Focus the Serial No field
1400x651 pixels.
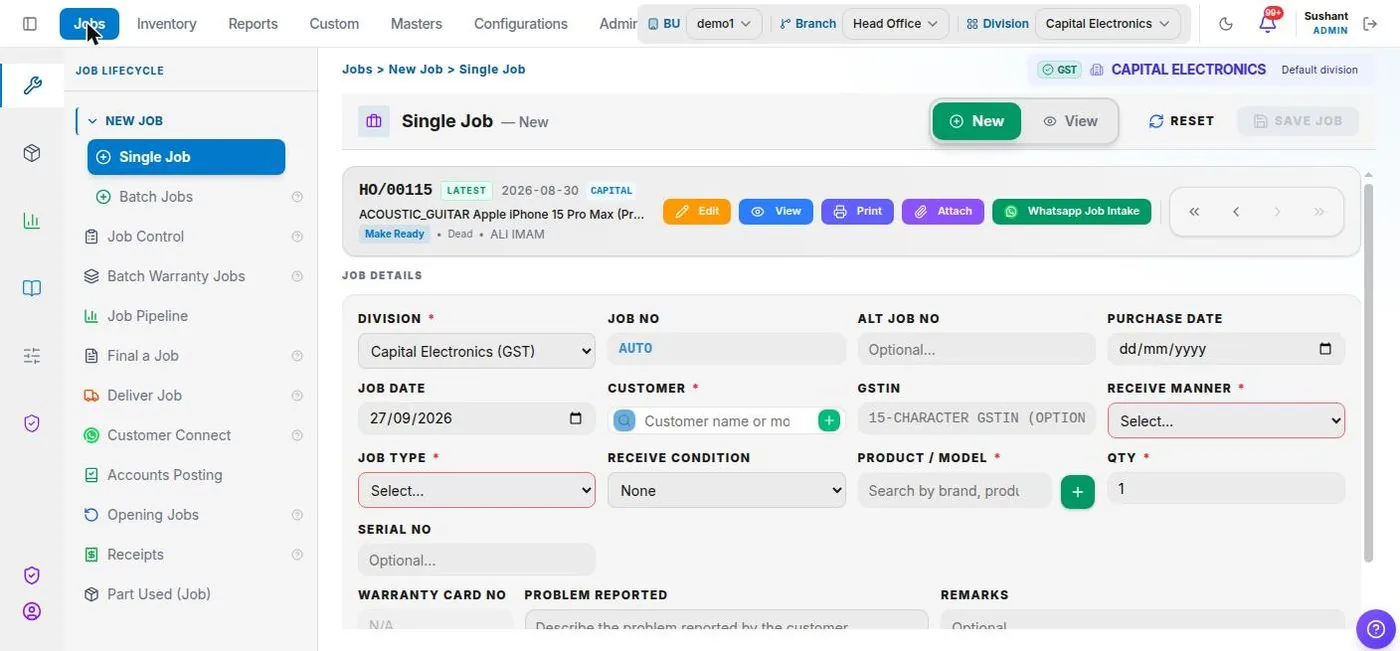click(476, 560)
